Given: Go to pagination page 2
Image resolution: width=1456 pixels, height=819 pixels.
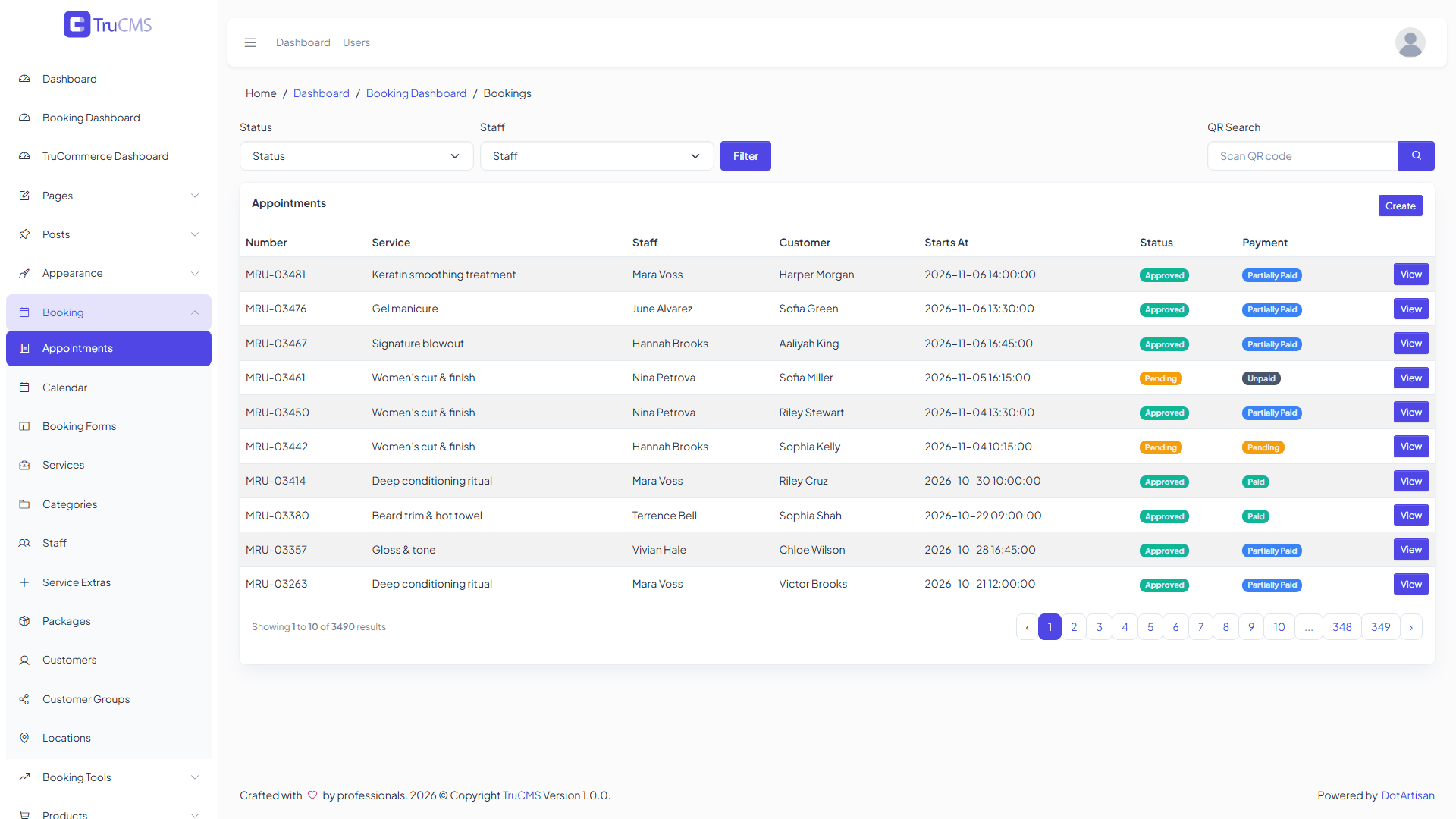Looking at the screenshot, I should click(x=1074, y=627).
